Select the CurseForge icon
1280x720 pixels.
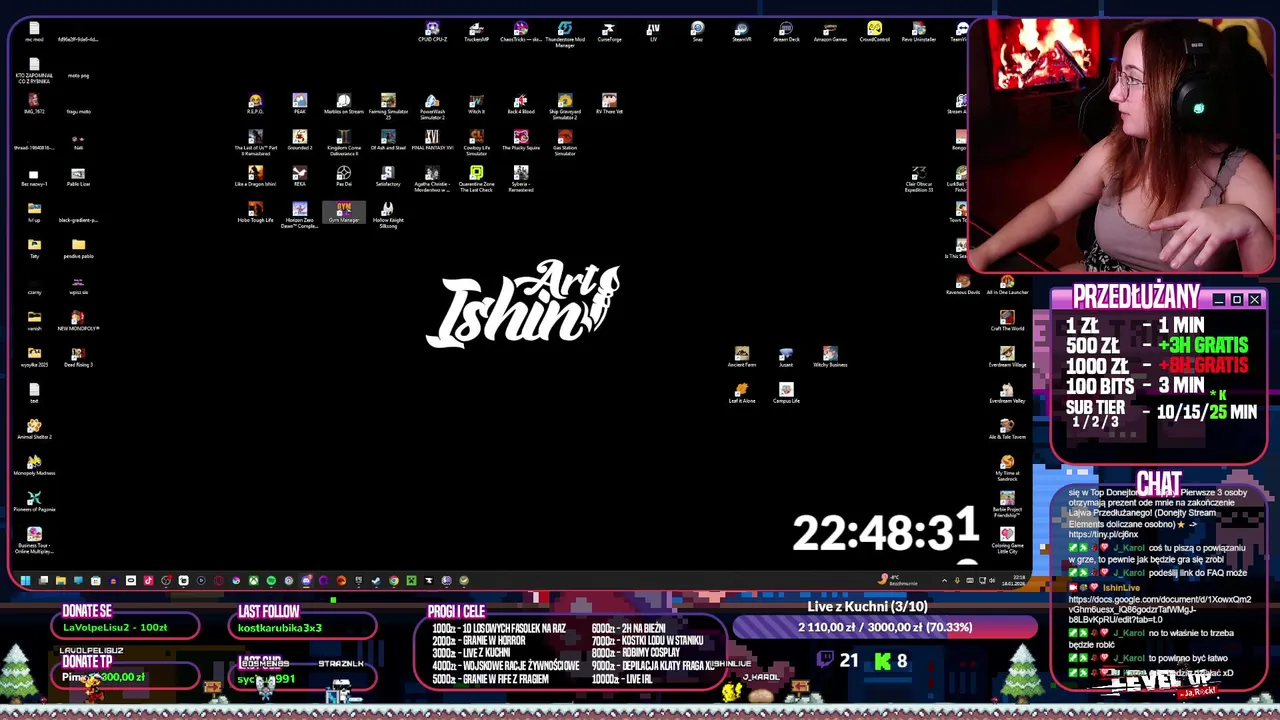[609, 31]
